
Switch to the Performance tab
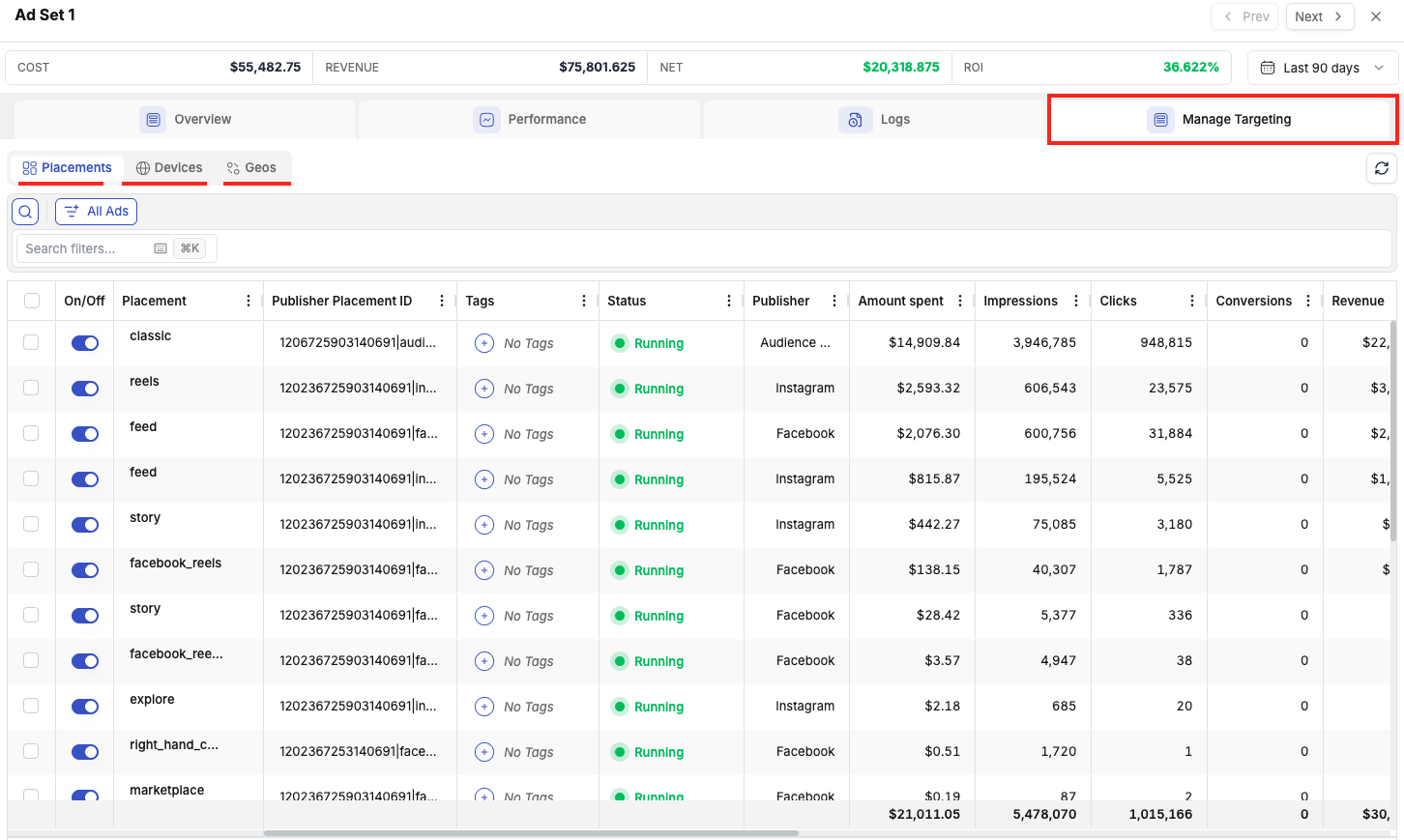click(530, 120)
